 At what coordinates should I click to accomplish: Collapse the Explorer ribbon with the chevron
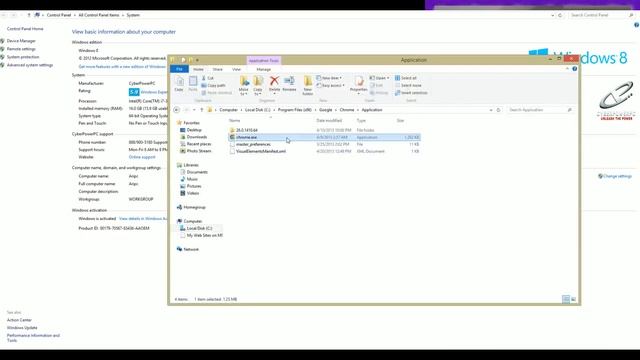(x=567, y=69)
